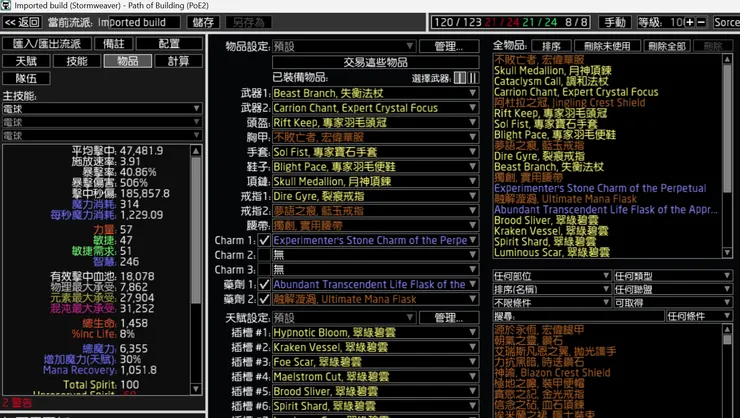
Task: Select Kraken Vessel in all-items list
Action: coord(551,231)
